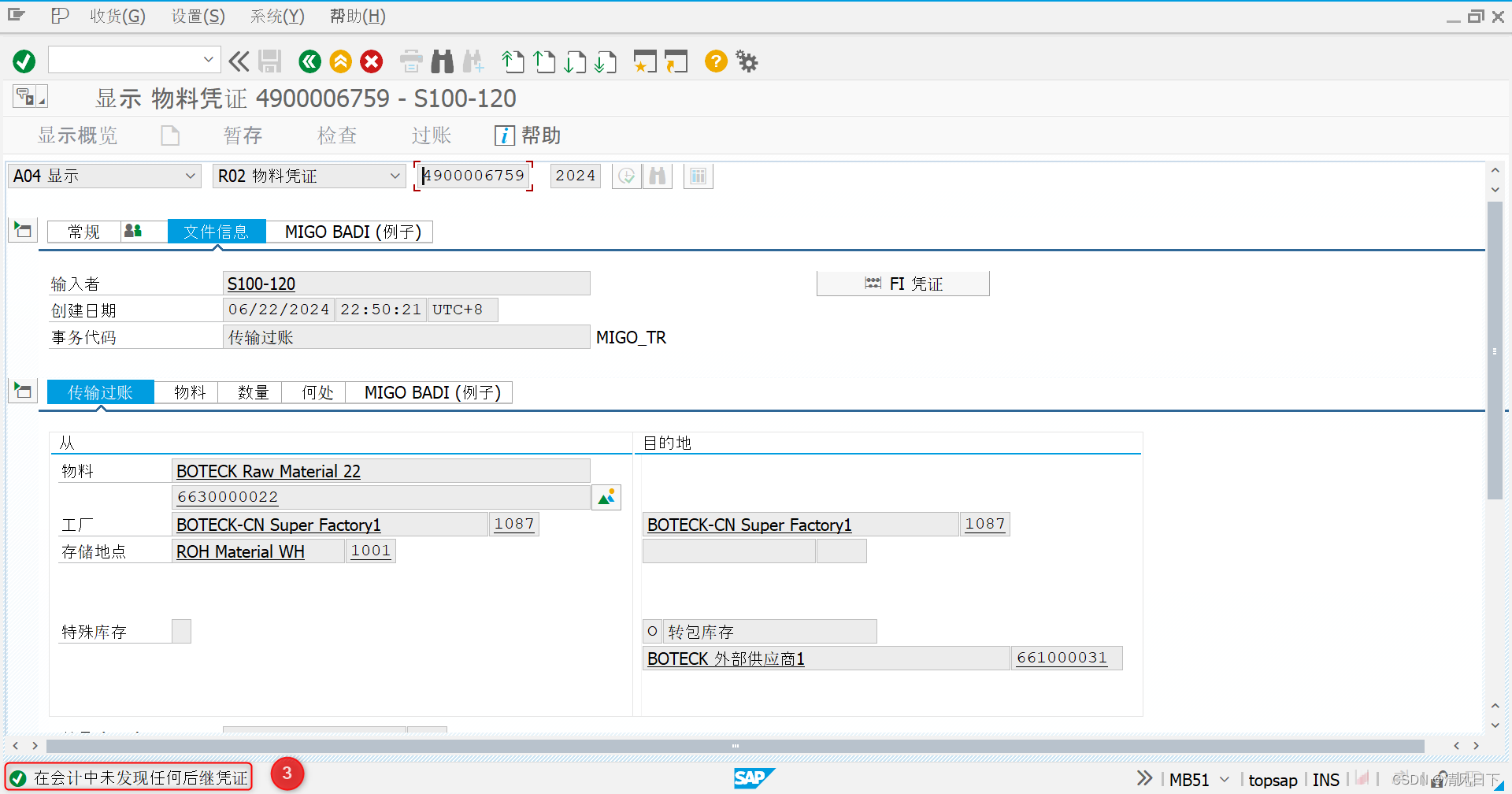Switch to the 何处 item tab
Screen dimensions: 1512x794
point(317,392)
